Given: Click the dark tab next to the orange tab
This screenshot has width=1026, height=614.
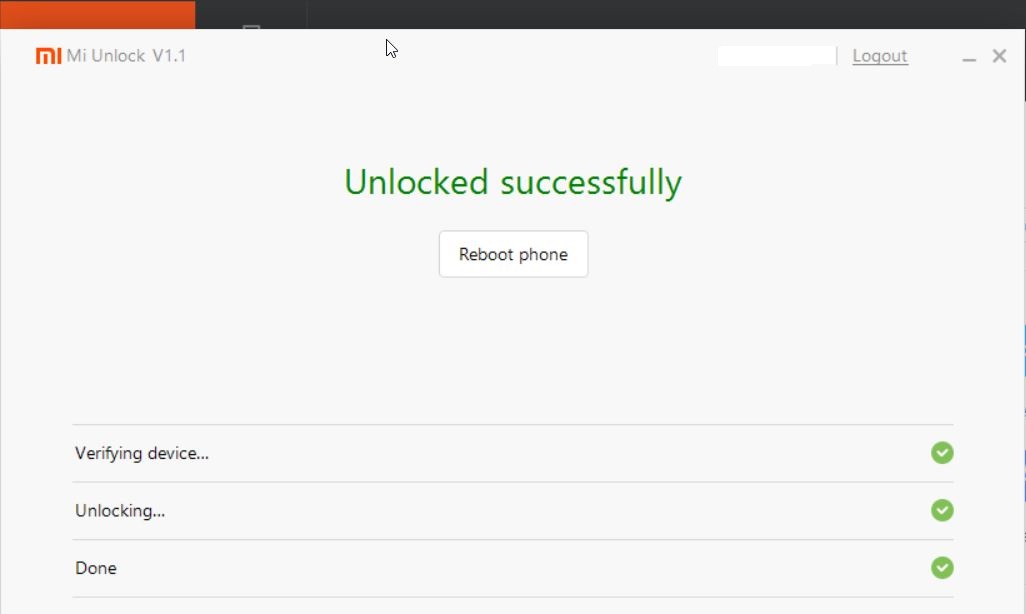Looking at the screenshot, I should [x=251, y=14].
